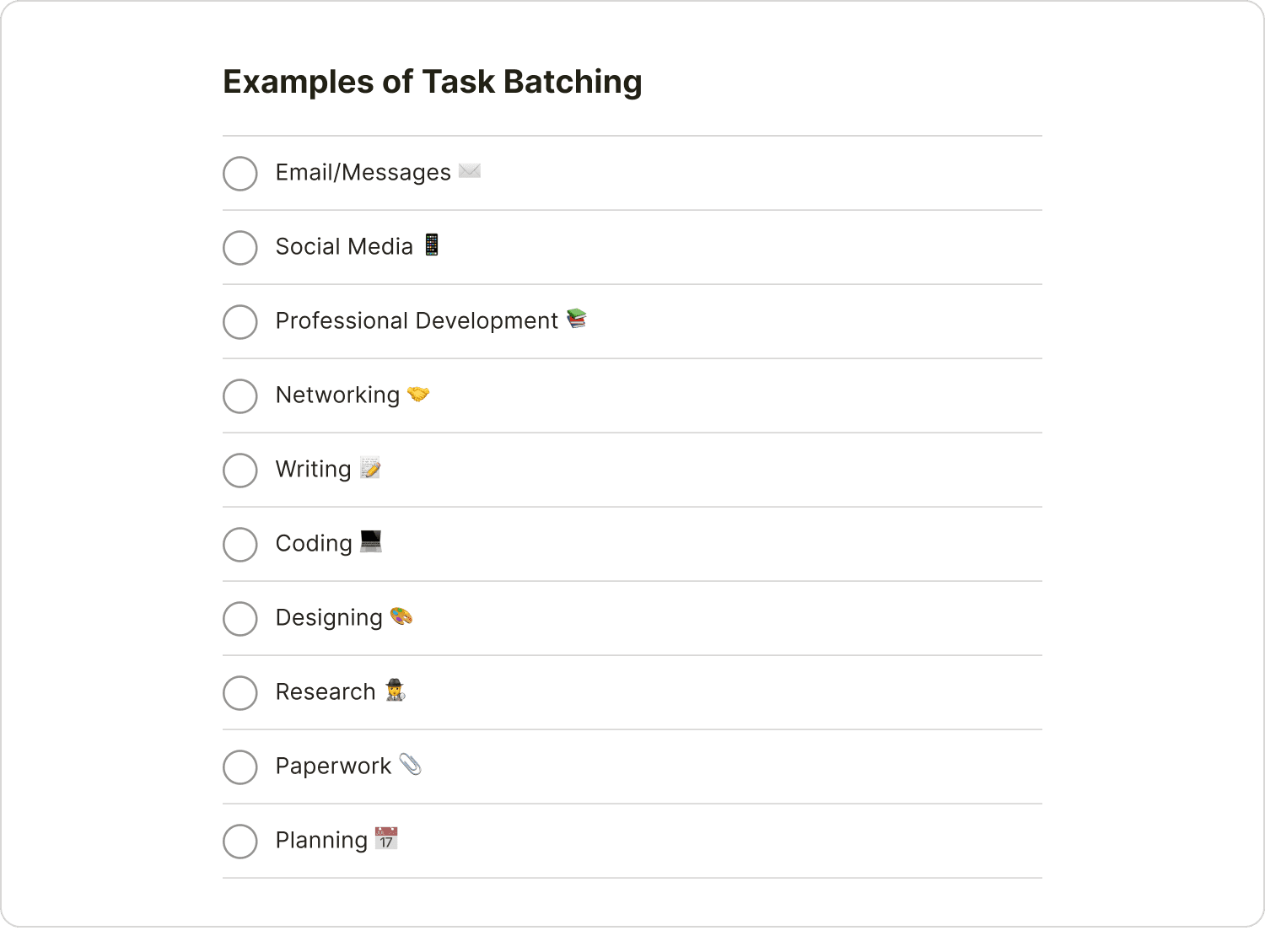Click the books icon beside Professional Development
The height and width of the screenshot is (952, 1265).
point(577,320)
